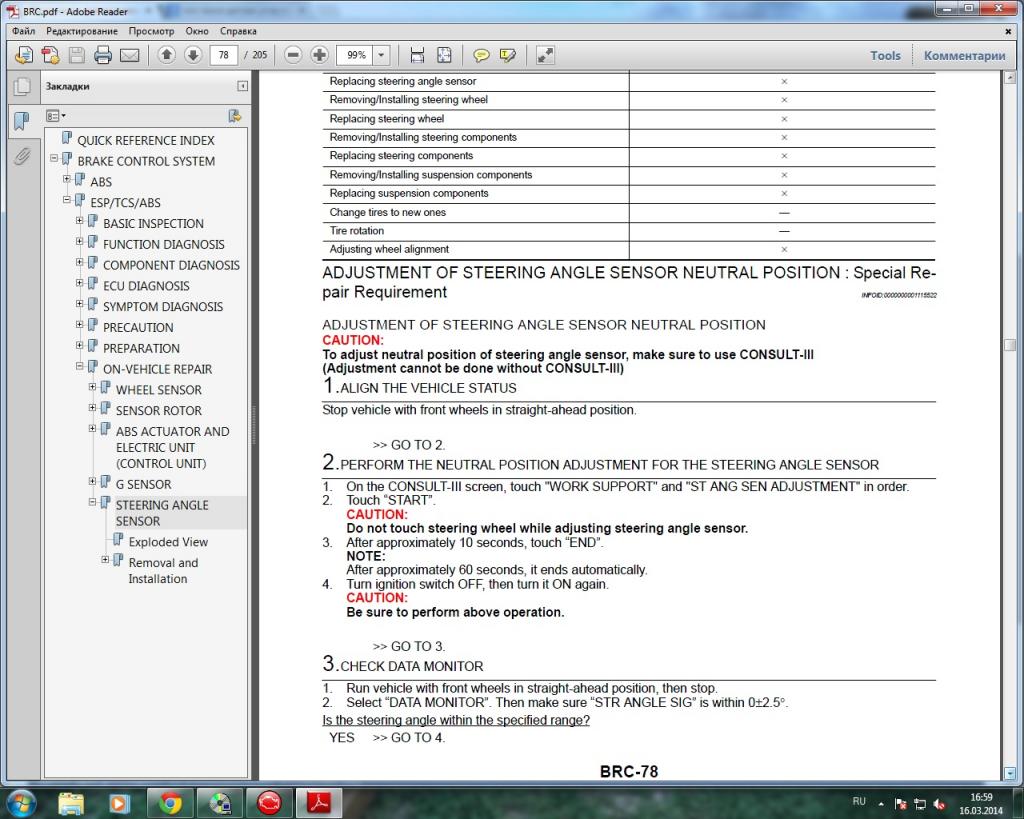Go to next page with down arrow
This screenshot has width=1024, height=819.
tap(193, 55)
